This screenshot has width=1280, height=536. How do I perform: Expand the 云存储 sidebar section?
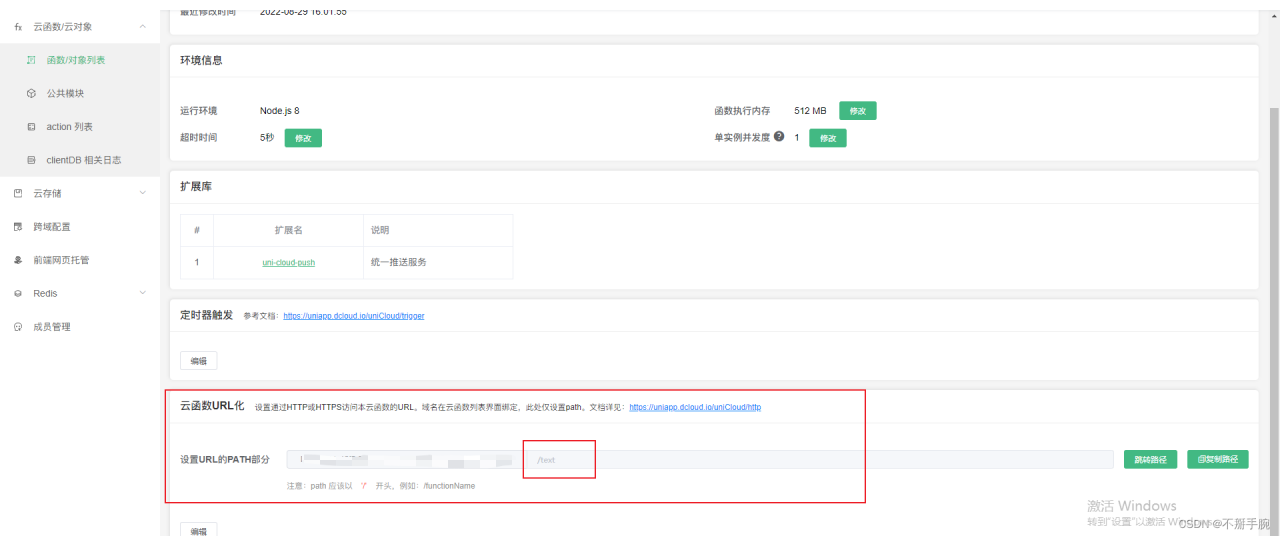click(143, 193)
